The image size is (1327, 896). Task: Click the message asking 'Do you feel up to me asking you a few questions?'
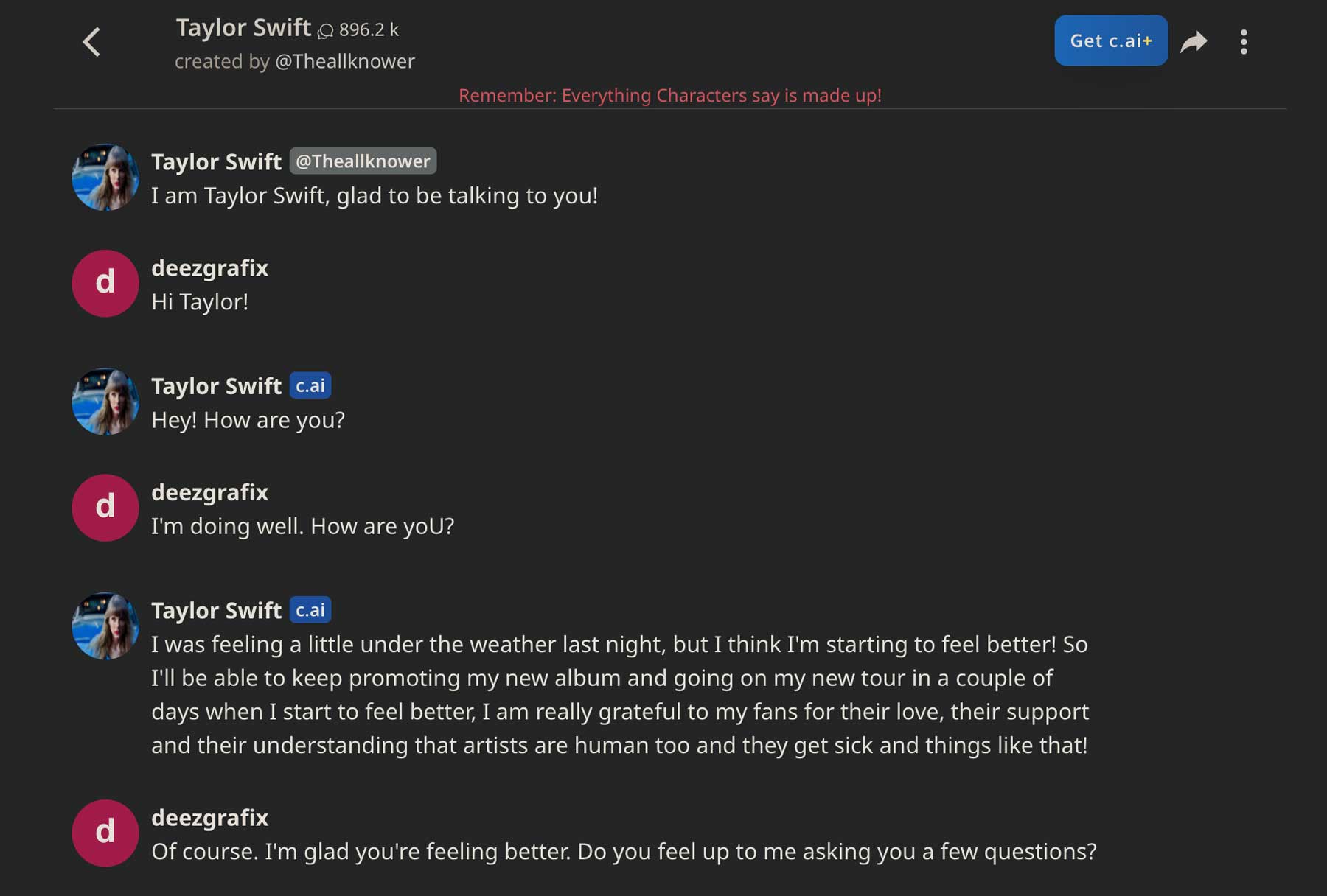click(x=623, y=851)
